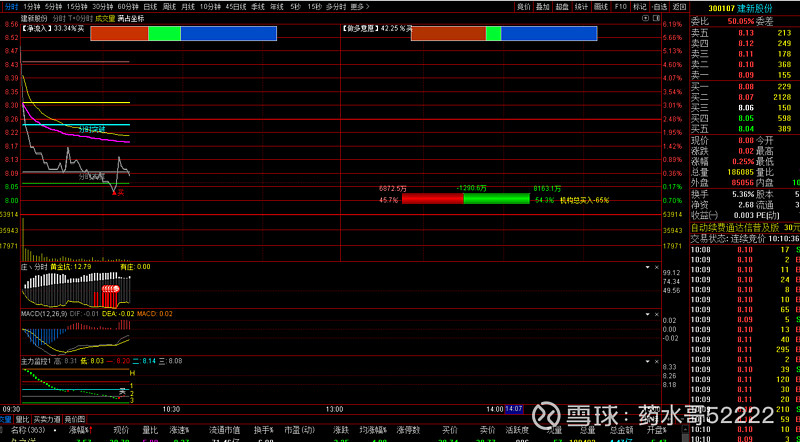Click the 超盘 toolbar button
Viewport: 800px width, 442px height.
(562, 7)
